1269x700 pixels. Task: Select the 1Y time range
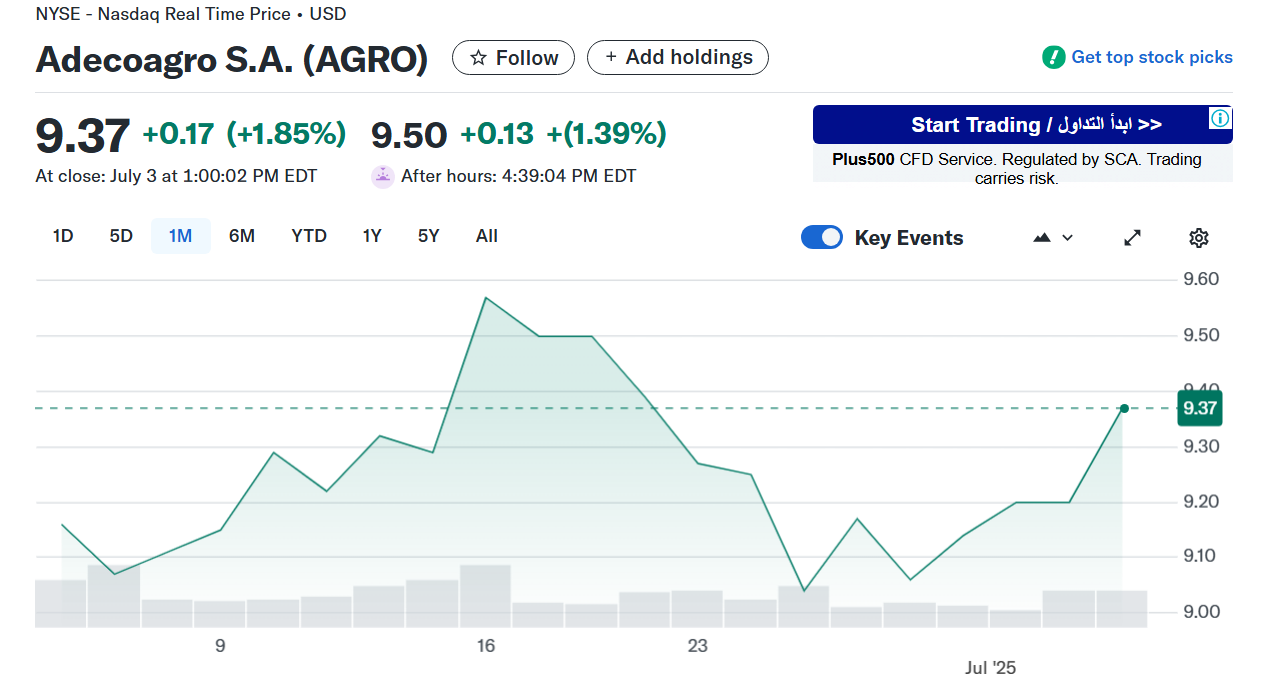[372, 236]
